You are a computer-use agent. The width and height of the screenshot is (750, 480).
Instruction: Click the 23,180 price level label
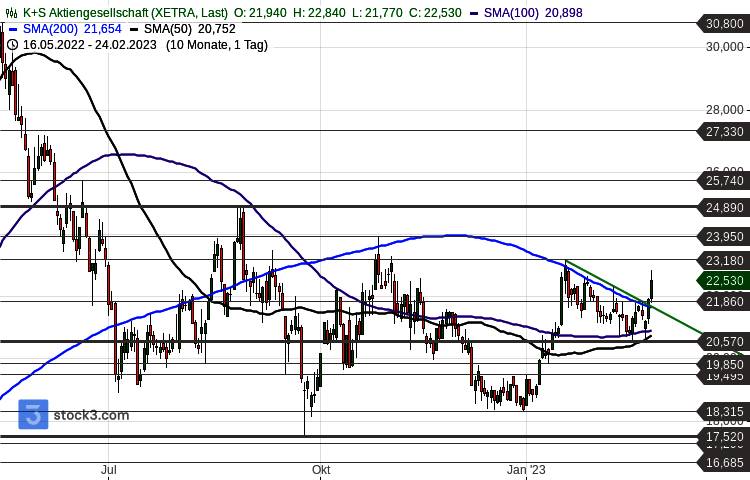click(724, 261)
